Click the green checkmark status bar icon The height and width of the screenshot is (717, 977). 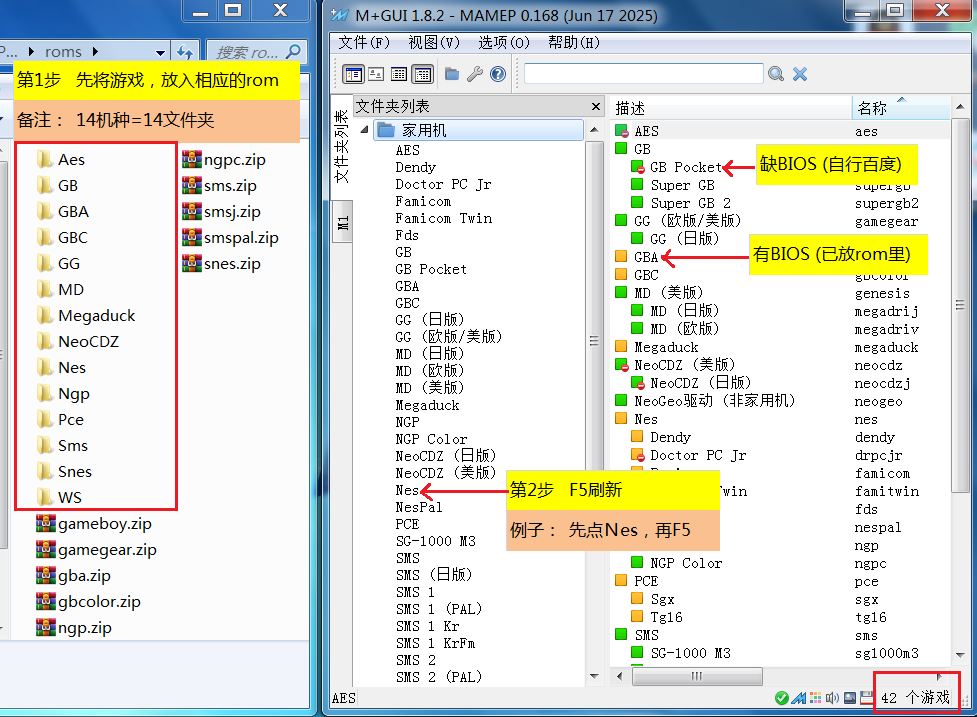coord(781,698)
